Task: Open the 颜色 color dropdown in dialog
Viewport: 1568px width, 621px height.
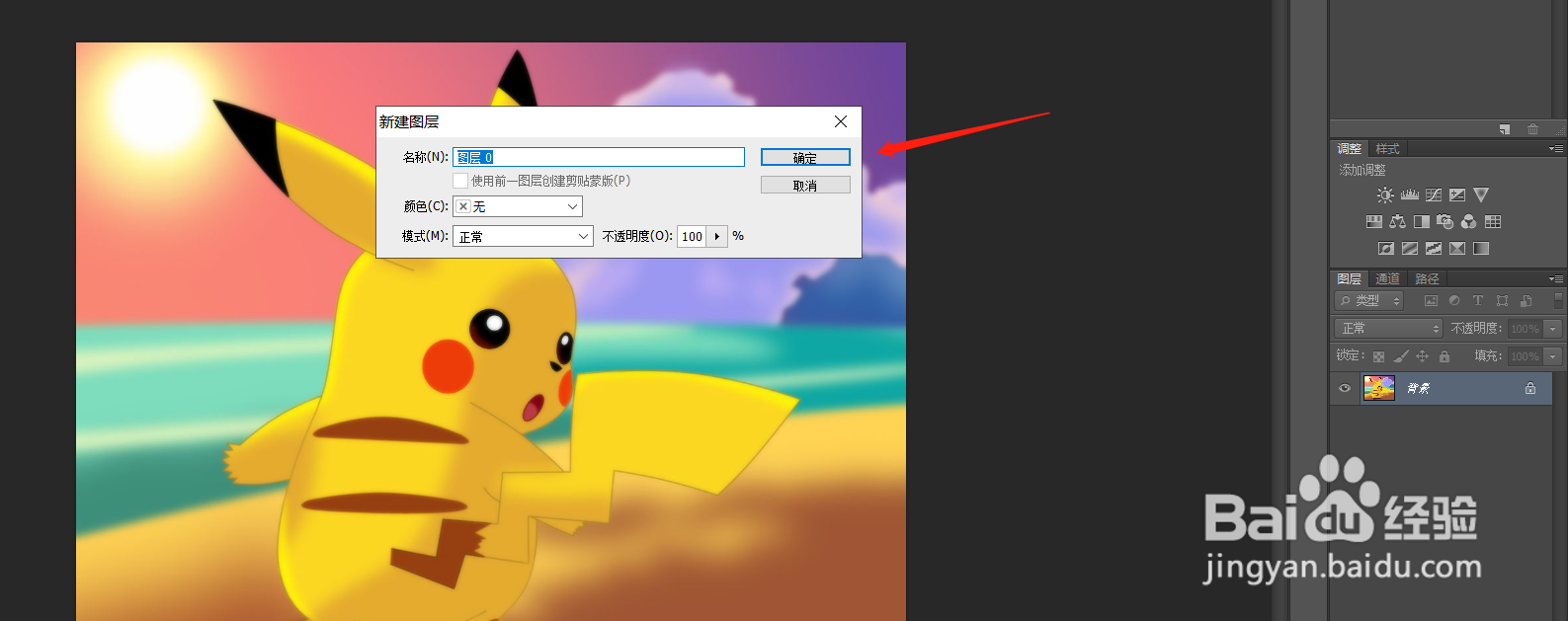Action: click(518, 206)
